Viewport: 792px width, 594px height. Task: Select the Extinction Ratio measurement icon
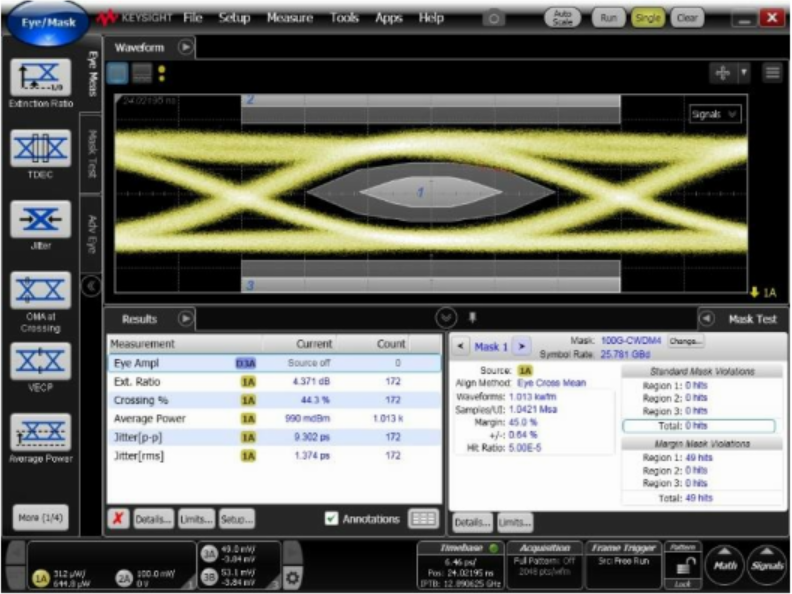[40, 77]
